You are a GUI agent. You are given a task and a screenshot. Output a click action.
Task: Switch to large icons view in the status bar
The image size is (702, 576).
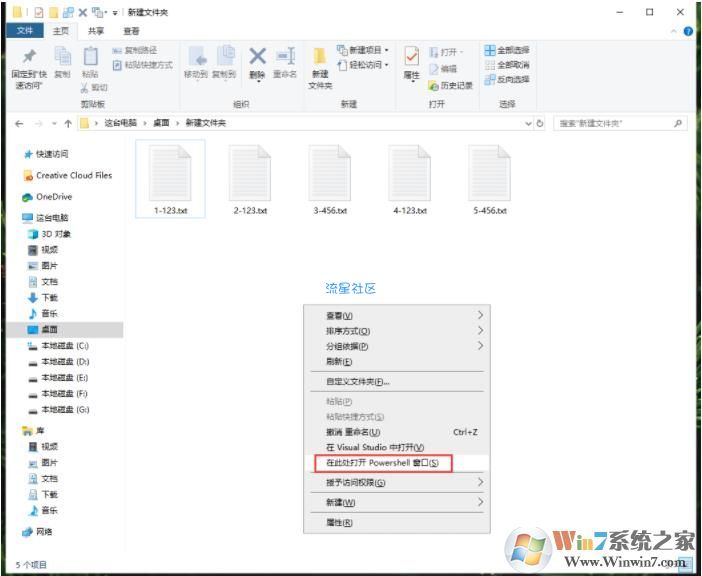point(685,564)
